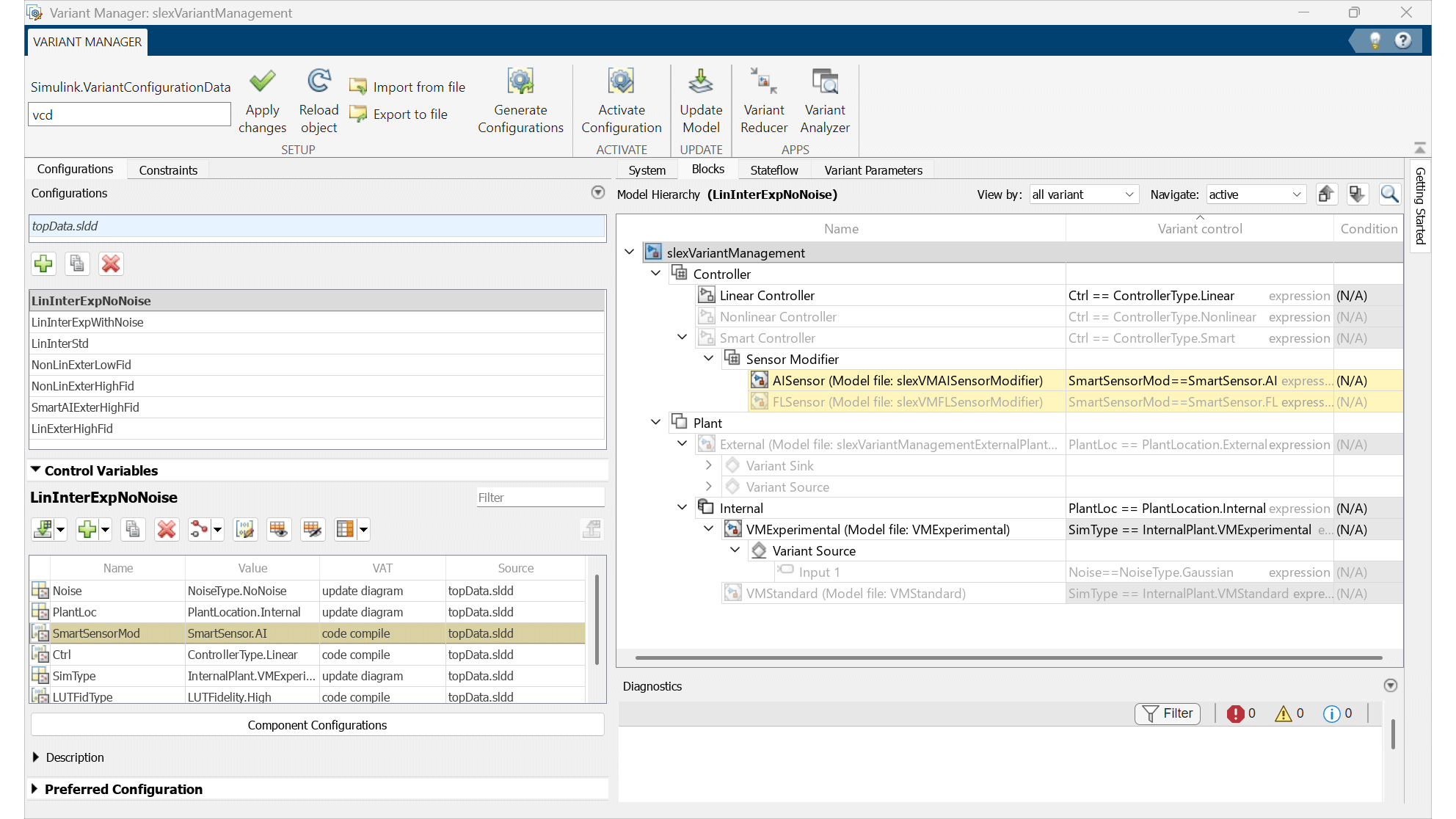Screen dimensions: 1456x819
Task: Click the Diagnostics Filter button
Action: [1168, 713]
